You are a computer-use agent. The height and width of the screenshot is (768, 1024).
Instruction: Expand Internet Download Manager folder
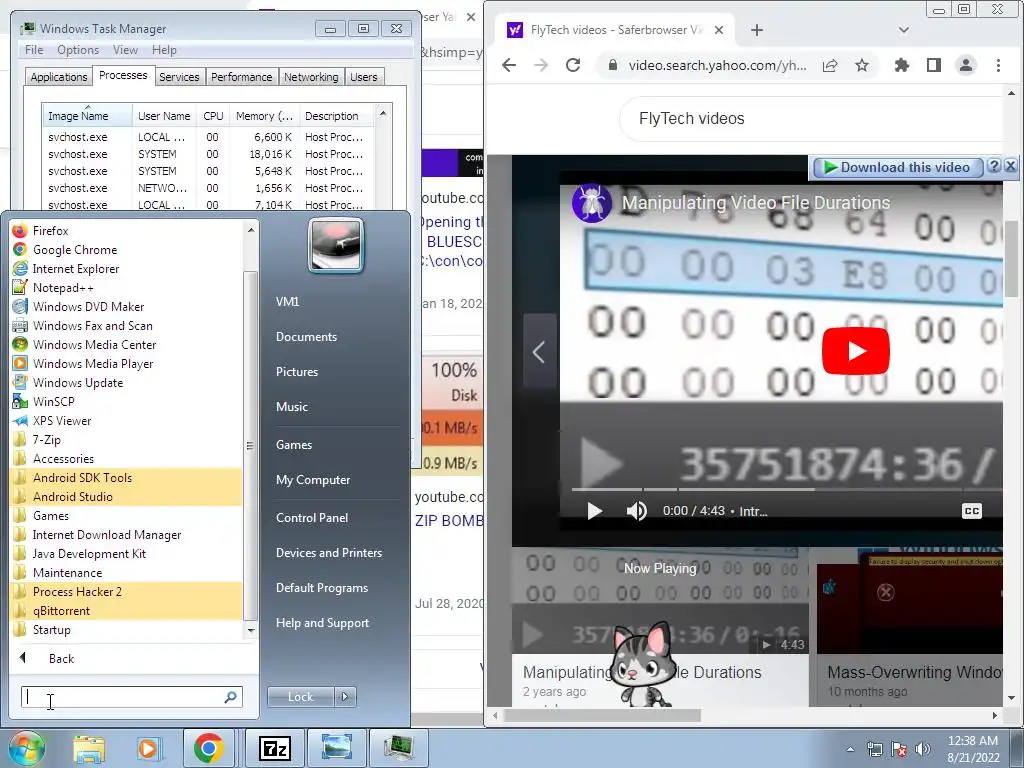pyautogui.click(x=106, y=534)
